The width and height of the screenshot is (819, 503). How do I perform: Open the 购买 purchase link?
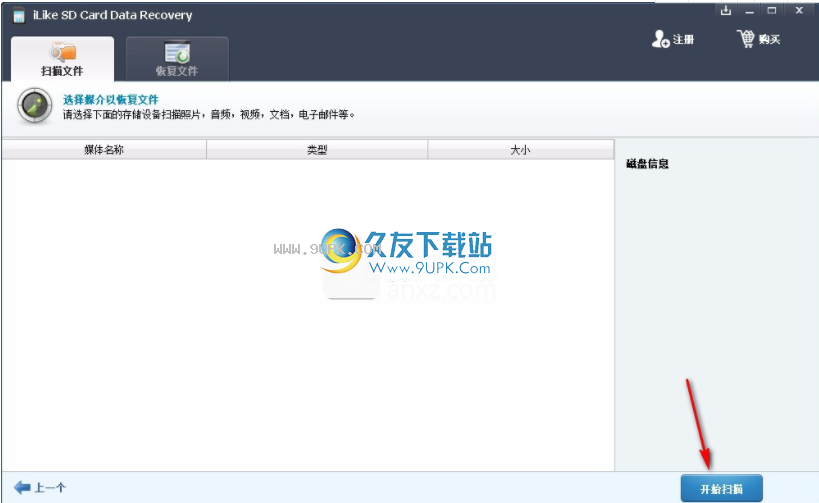[x=758, y=39]
